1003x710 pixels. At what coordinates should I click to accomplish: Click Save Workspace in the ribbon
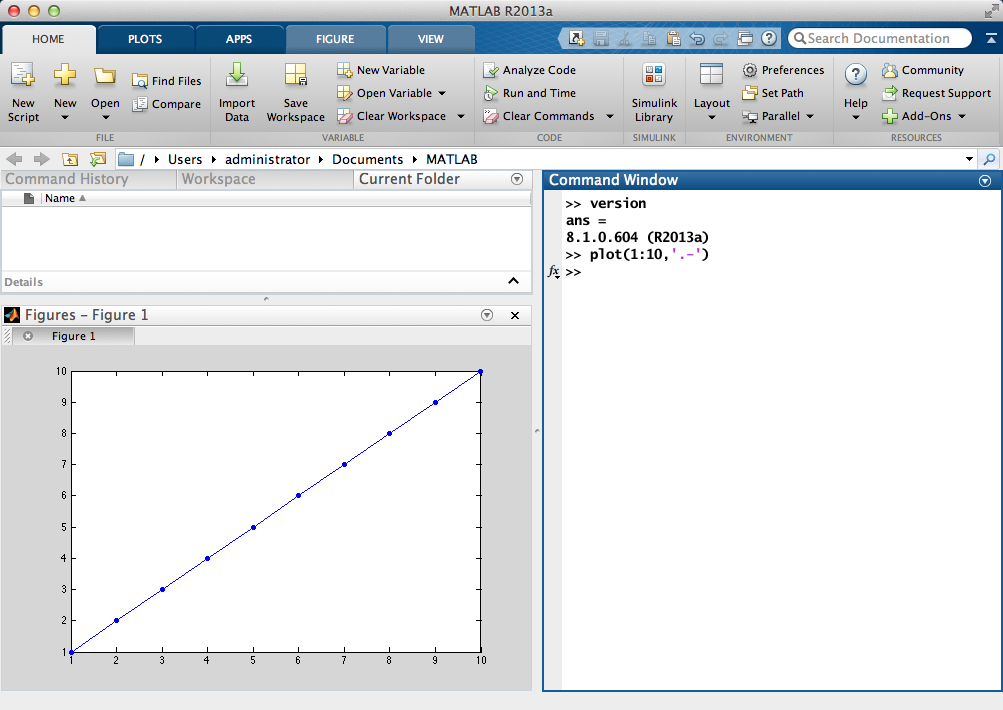[x=296, y=92]
